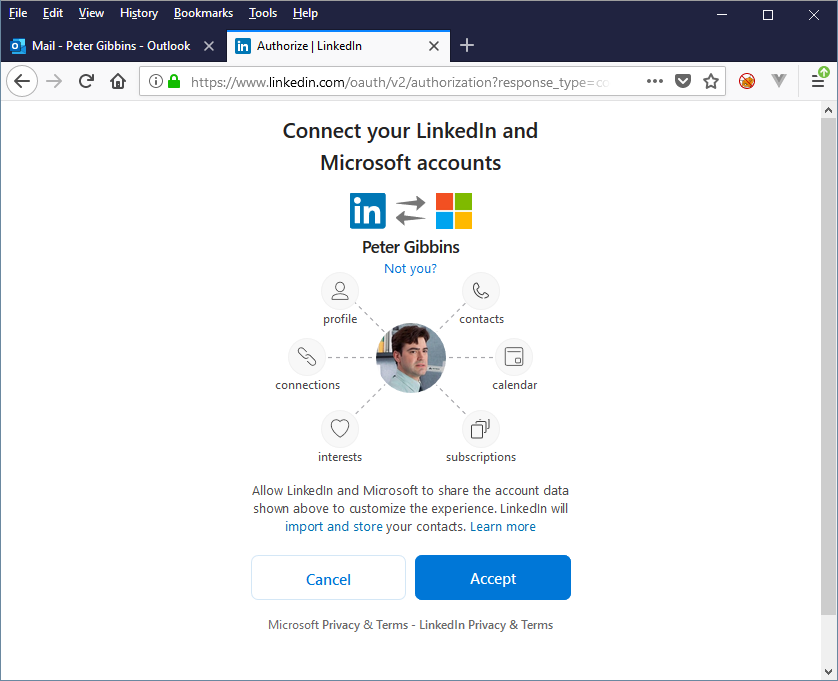Click the contacts phone icon

(481, 291)
